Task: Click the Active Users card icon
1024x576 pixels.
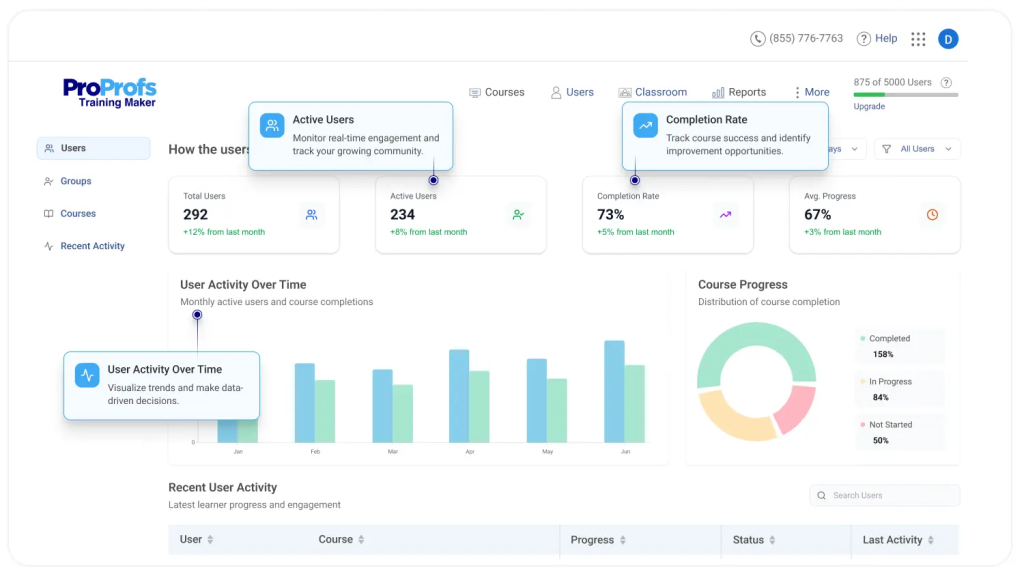Action: (518, 214)
